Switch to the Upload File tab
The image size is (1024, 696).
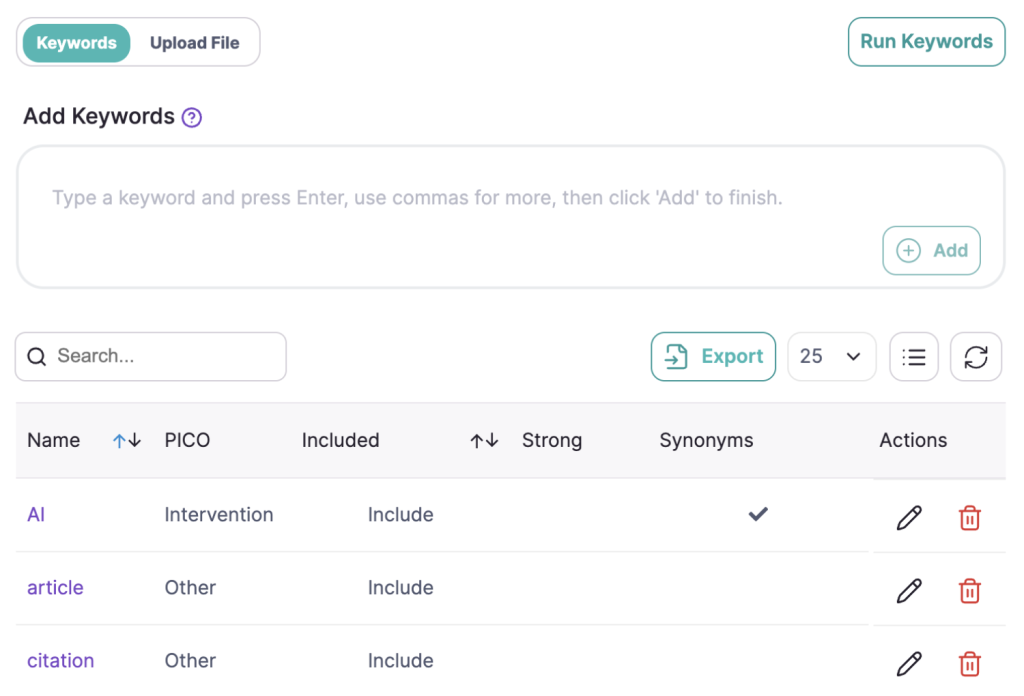tap(195, 43)
